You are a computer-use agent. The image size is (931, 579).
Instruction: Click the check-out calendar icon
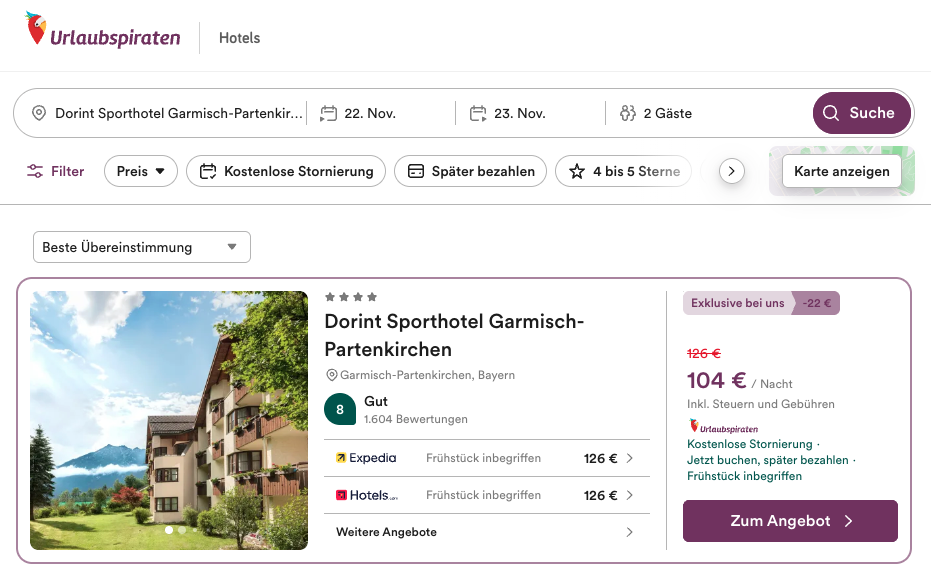[478, 113]
